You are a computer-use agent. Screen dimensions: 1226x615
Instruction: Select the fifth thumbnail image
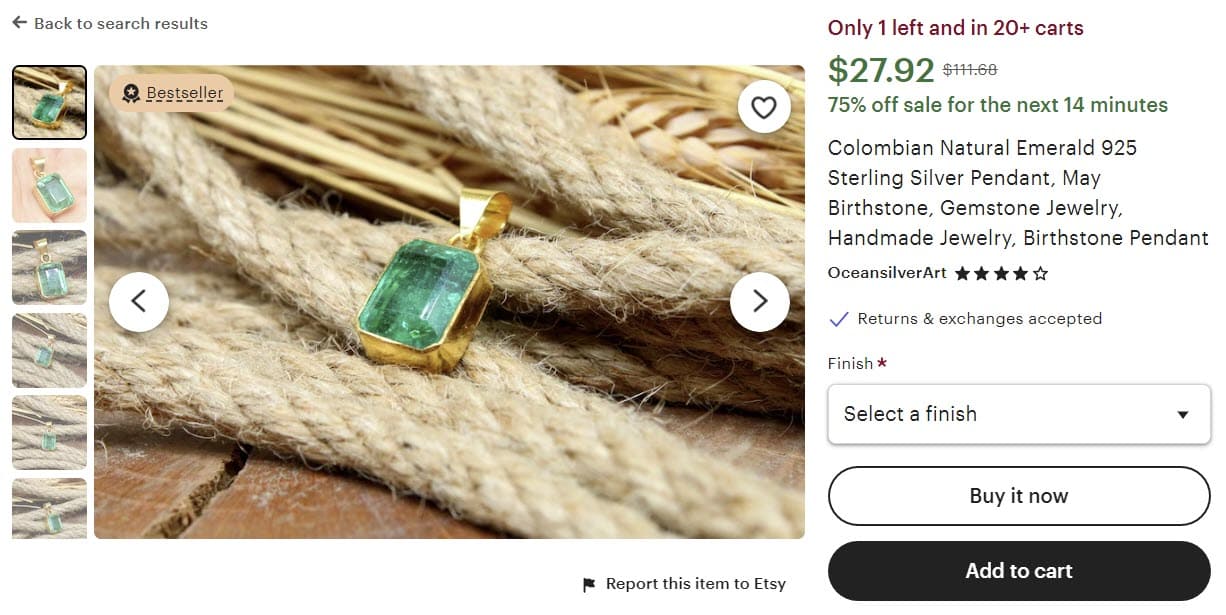coord(49,432)
